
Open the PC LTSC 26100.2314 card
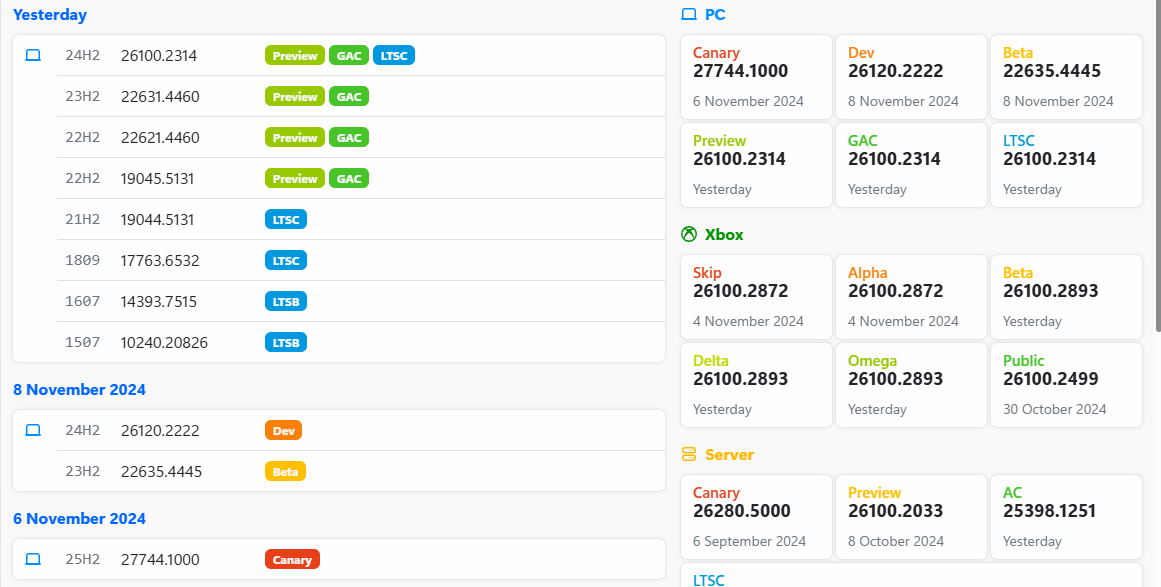tap(1066, 165)
